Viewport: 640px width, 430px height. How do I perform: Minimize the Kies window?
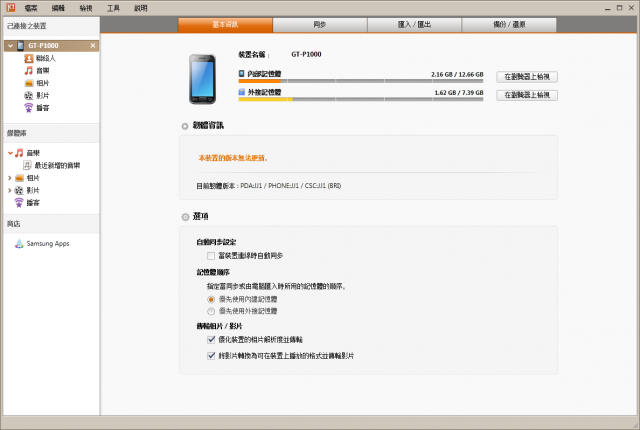(x=607, y=8)
